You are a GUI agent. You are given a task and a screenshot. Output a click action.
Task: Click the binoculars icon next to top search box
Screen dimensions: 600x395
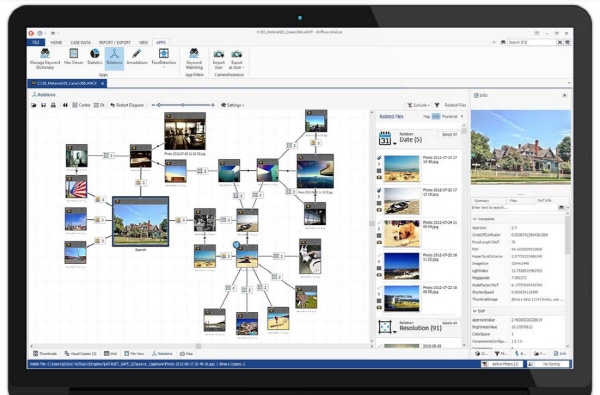click(503, 42)
